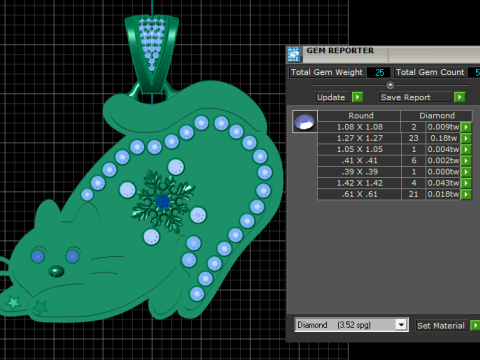Image resolution: width=480 pixels, height=360 pixels.
Task: Click the 0.000tw weight cell
Action: click(x=443, y=172)
